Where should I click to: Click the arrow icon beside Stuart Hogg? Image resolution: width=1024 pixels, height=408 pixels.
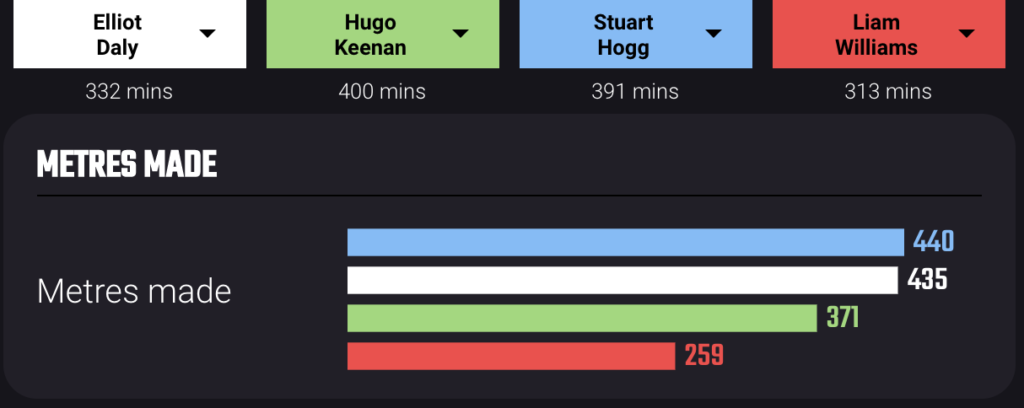[x=714, y=34]
